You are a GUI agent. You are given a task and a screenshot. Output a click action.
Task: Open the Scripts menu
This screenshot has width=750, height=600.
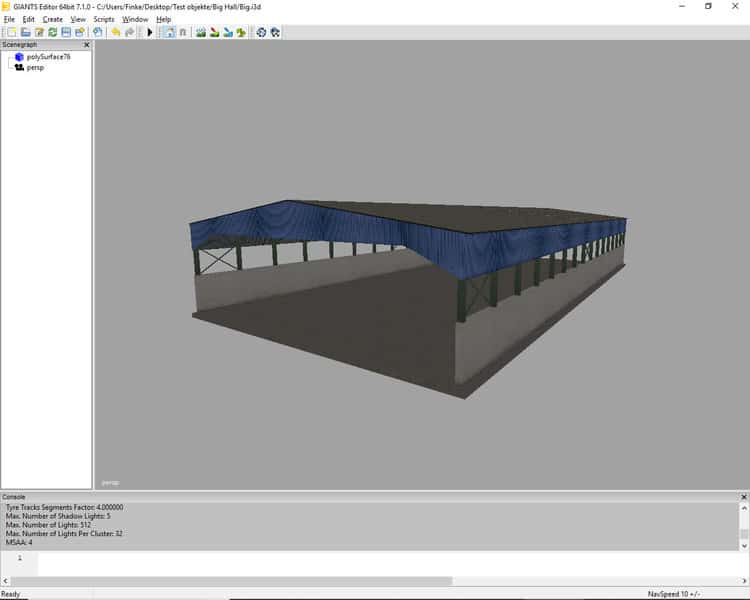(x=103, y=19)
